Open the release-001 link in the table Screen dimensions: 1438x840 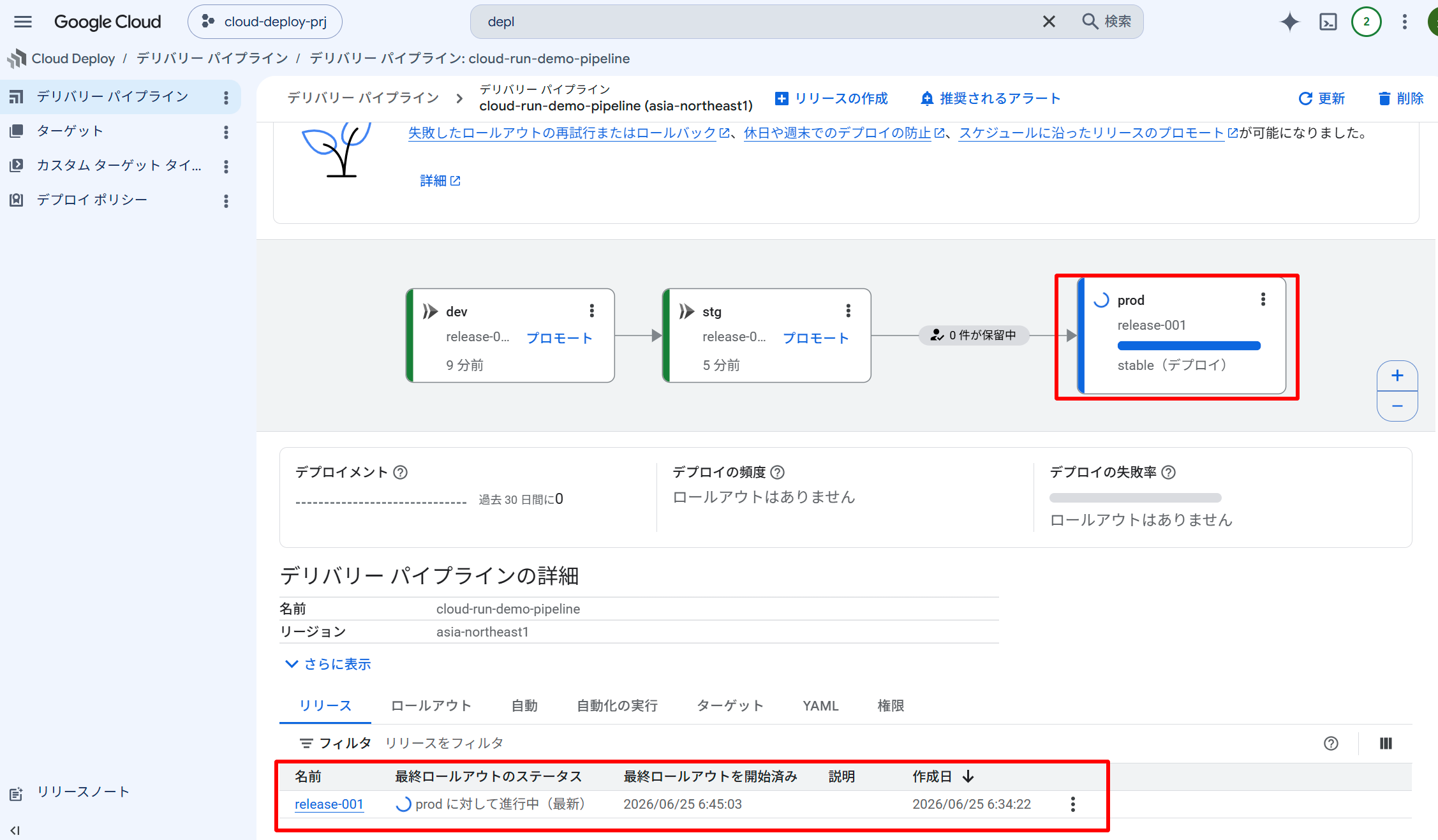(x=329, y=804)
